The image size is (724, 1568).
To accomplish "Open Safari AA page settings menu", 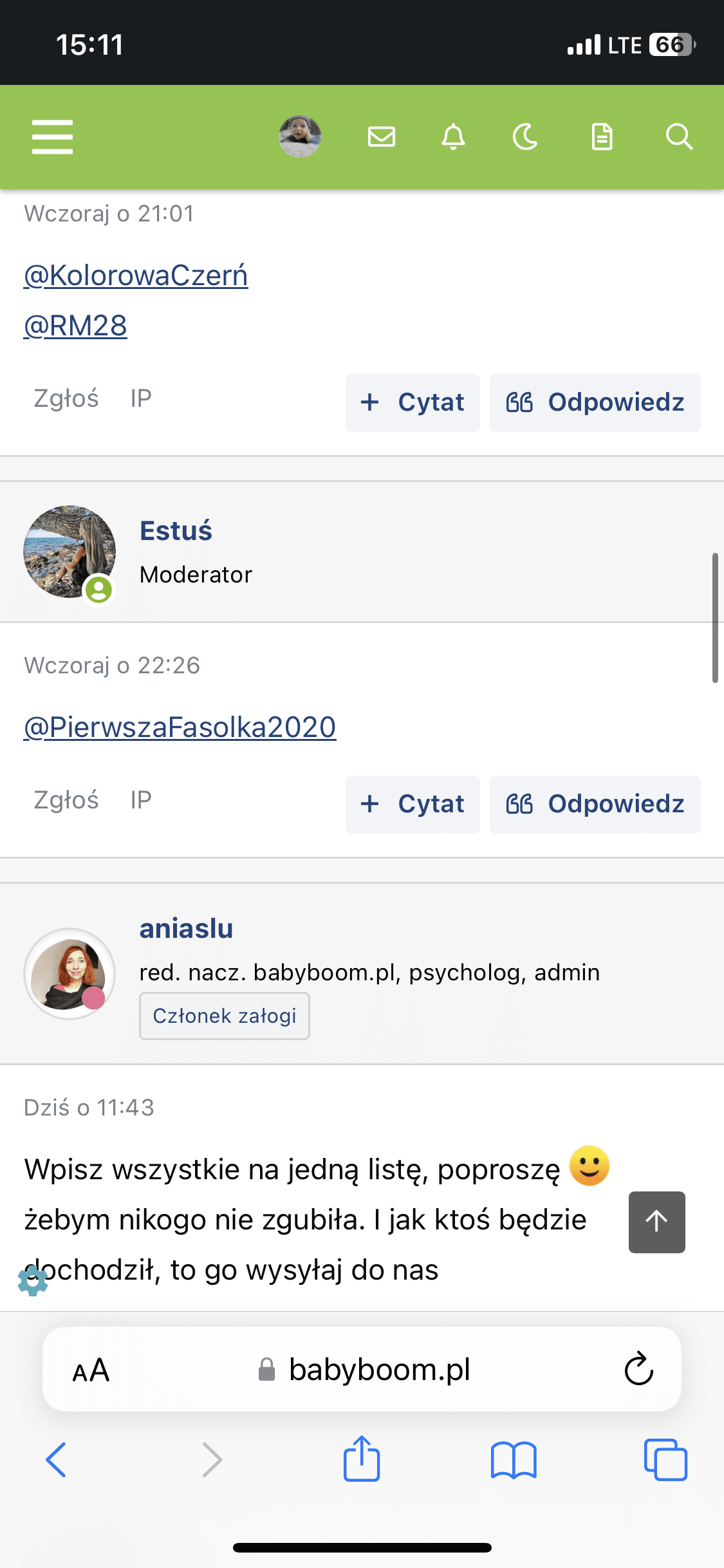I will click(x=91, y=1370).
